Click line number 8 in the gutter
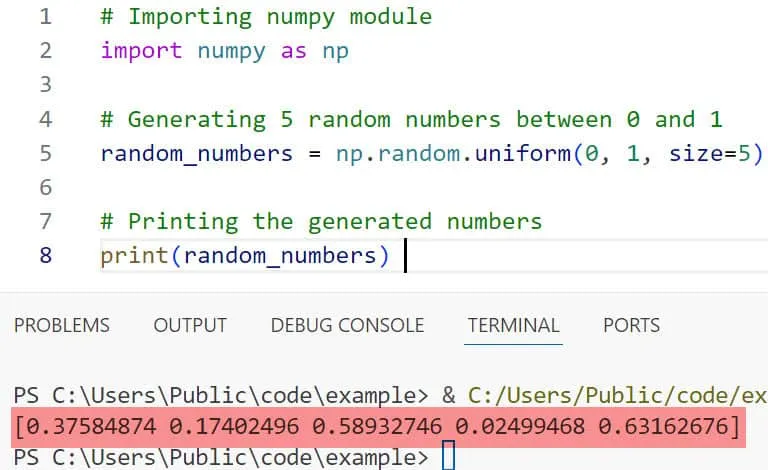Image resolution: width=768 pixels, height=470 pixels. pyautogui.click(x=46, y=256)
